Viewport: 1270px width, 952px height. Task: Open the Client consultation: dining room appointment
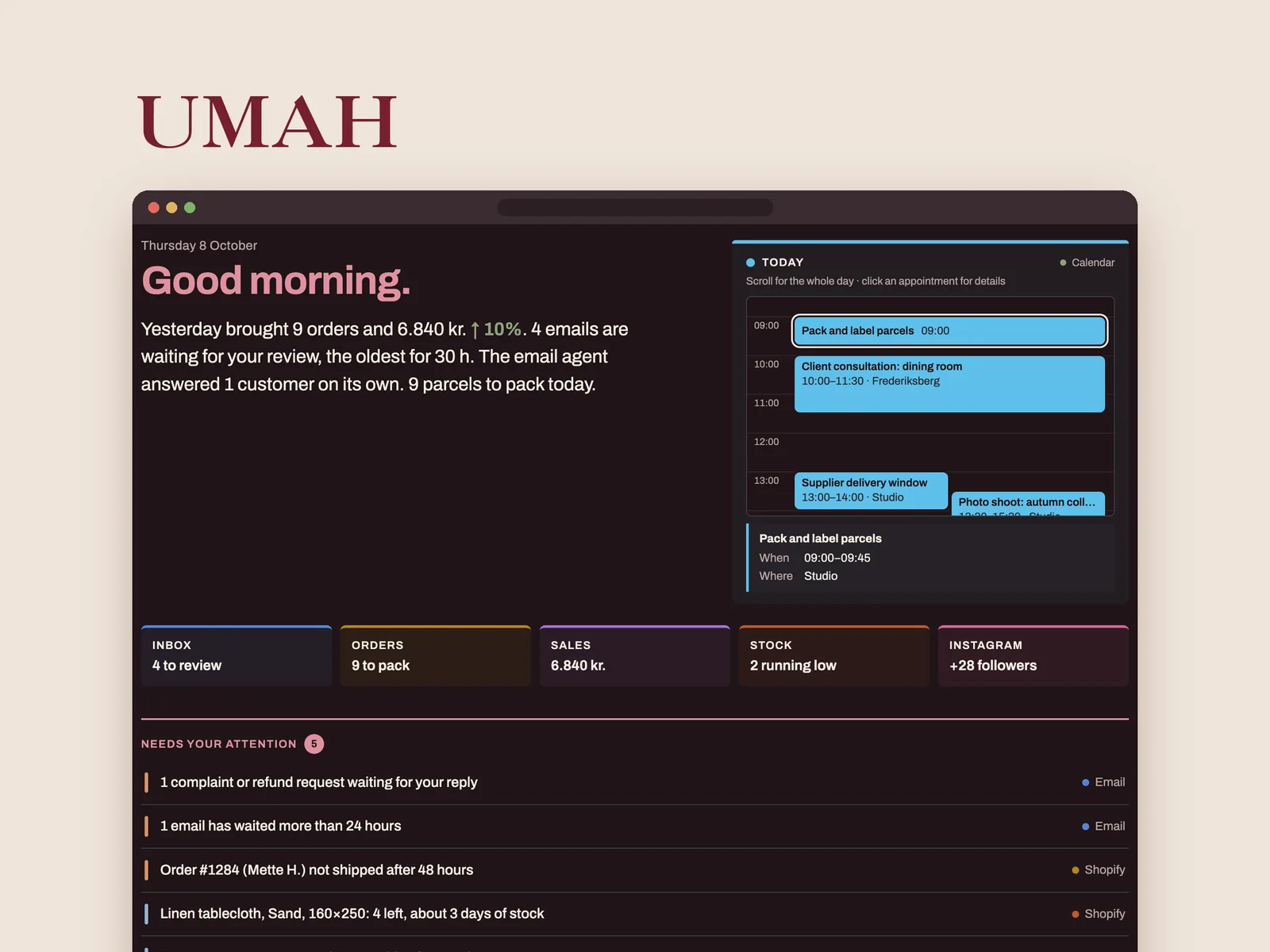[x=949, y=384]
